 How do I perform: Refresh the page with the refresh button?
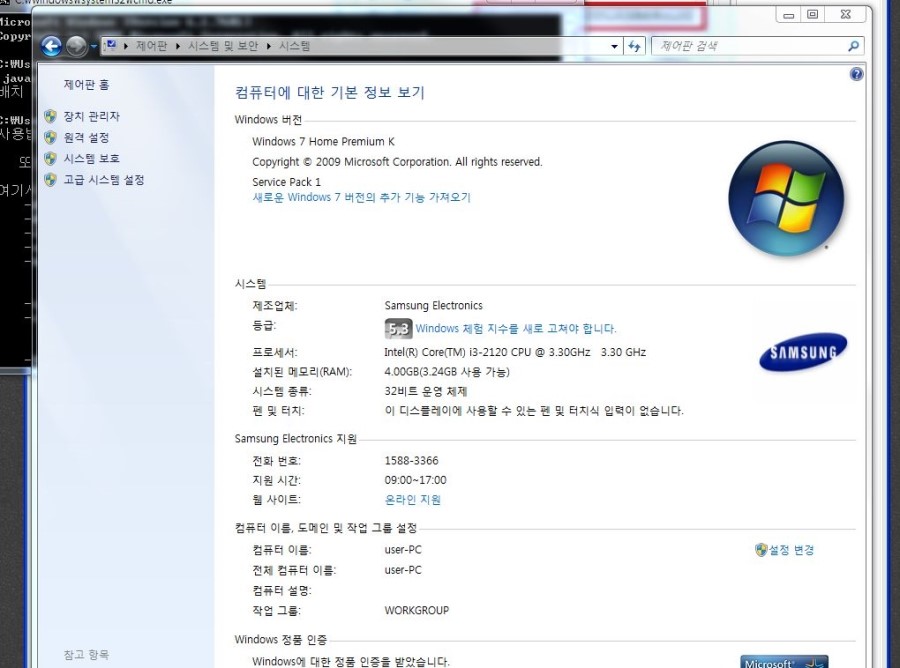(x=634, y=46)
